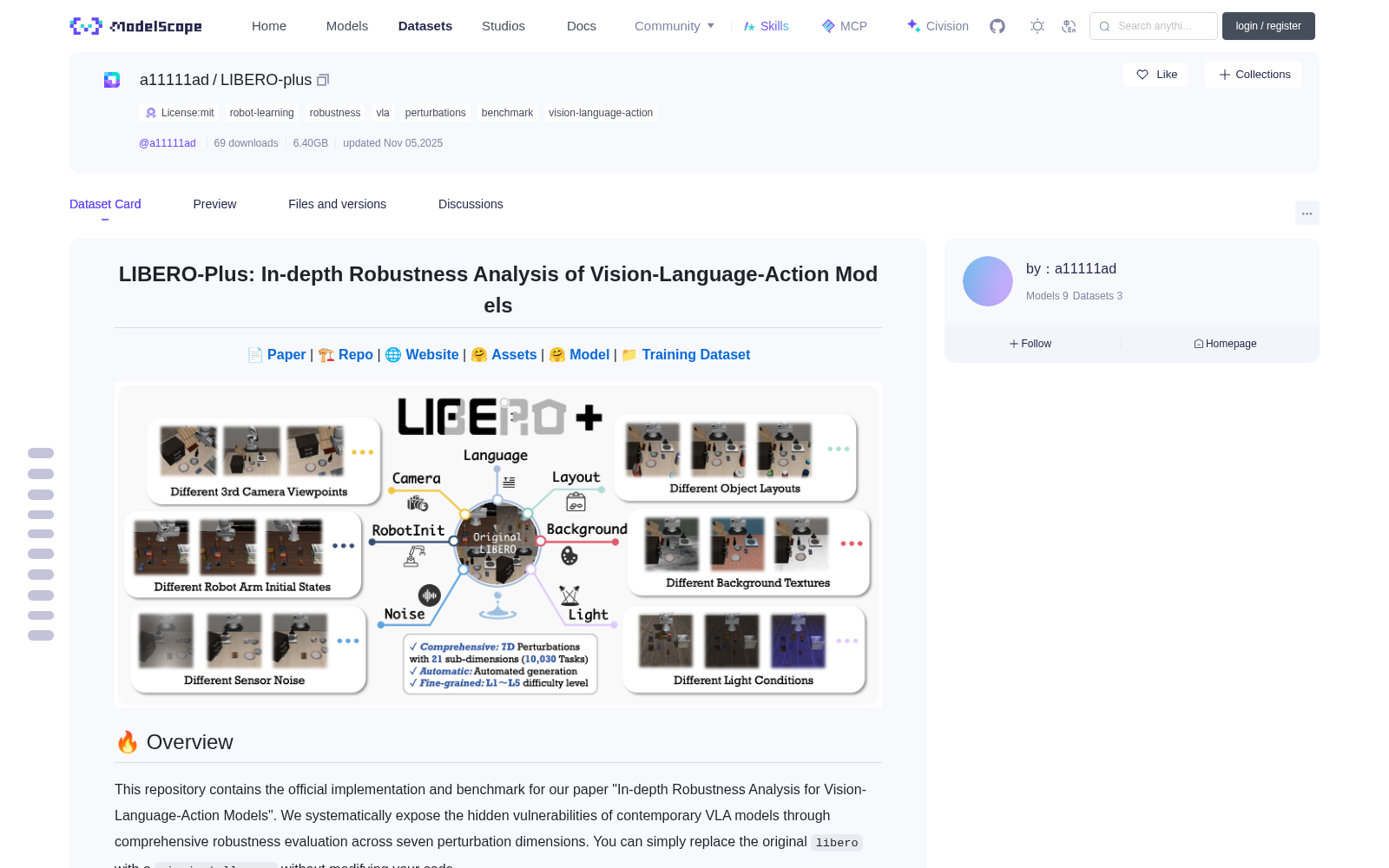Image resolution: width=1389 pixels, height=868 pixels.
Task: Switch to the Preview tab
Action: pos(214,204)
